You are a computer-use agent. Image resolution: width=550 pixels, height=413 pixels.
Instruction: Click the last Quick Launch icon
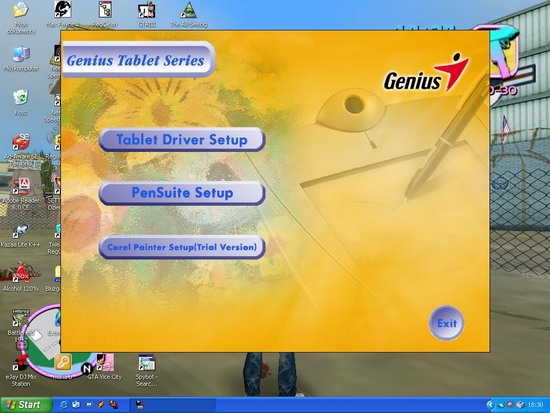coord(113,405)
